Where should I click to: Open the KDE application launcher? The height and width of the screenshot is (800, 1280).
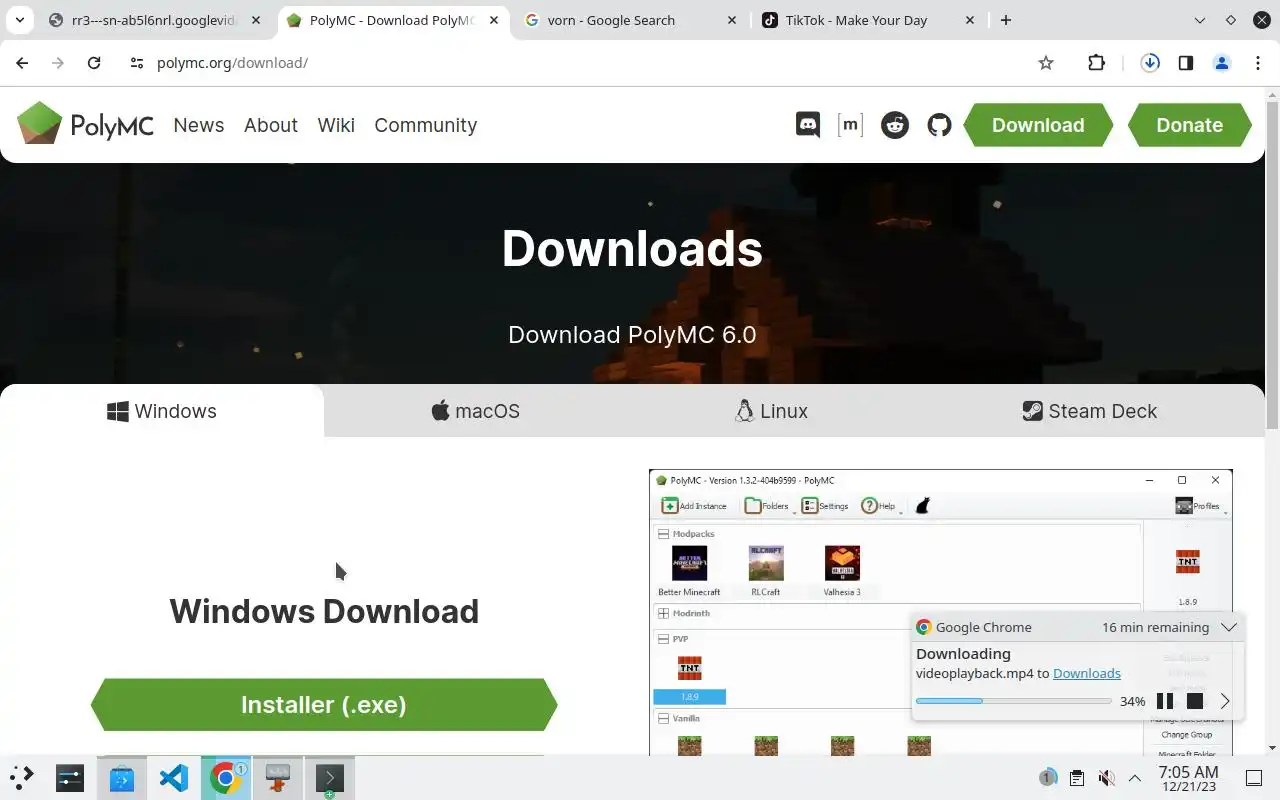click(22, 777)
